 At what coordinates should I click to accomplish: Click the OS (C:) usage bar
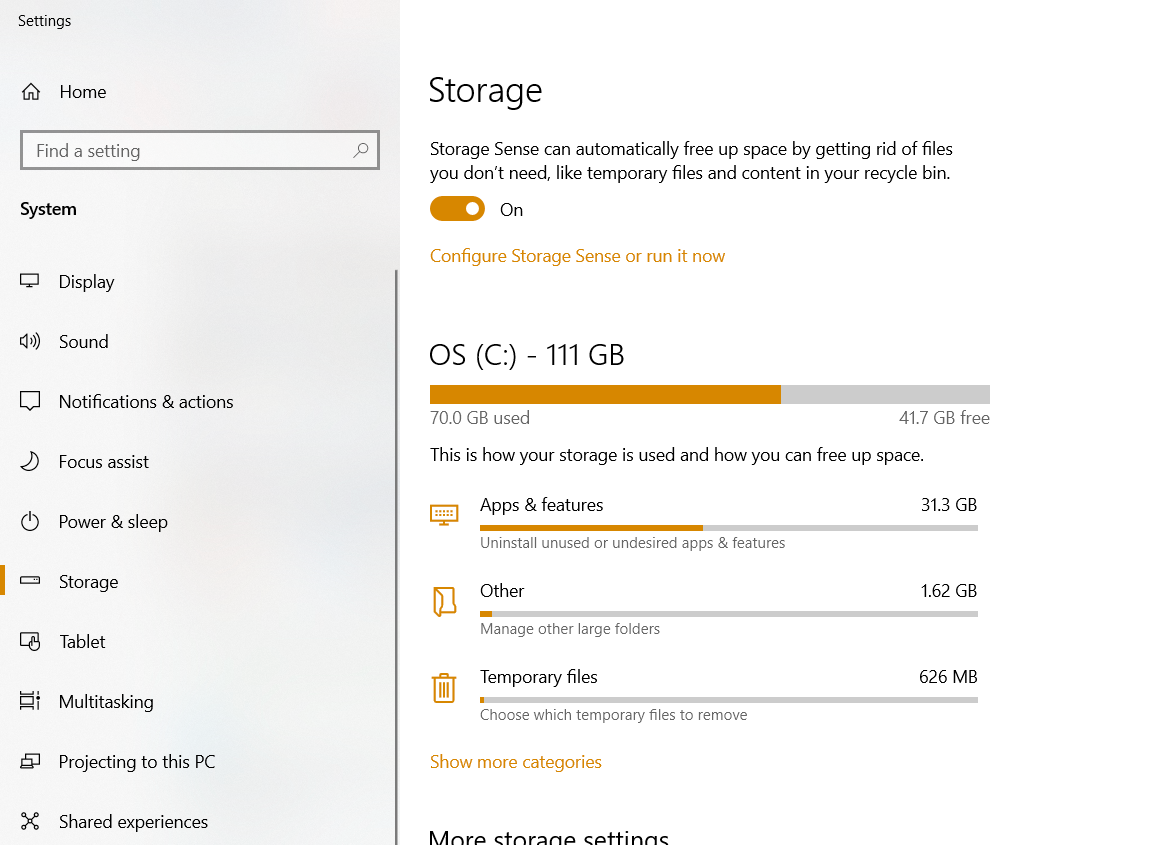tap(709, 394)
